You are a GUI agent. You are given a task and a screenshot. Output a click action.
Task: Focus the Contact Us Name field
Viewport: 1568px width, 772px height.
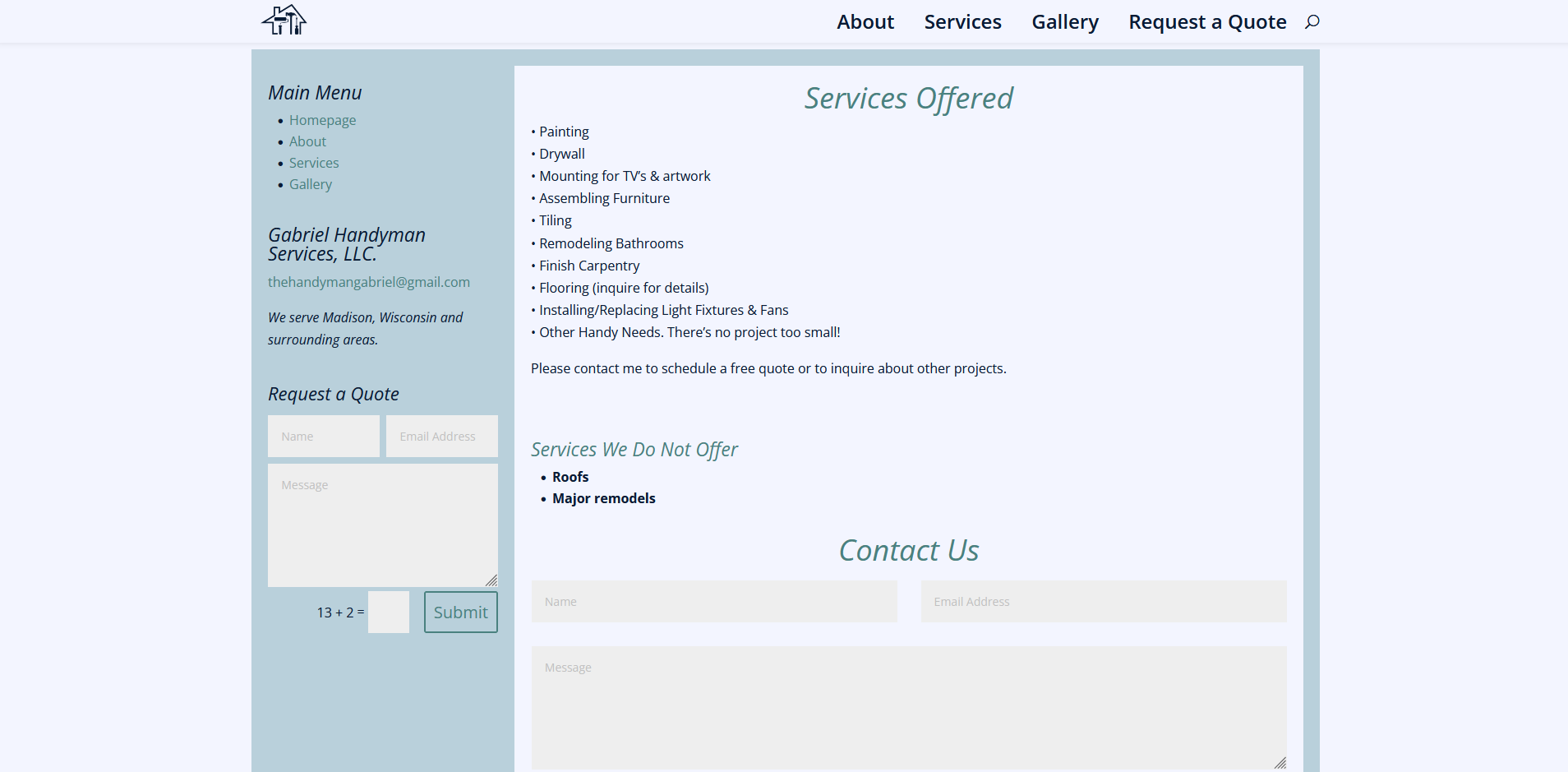pyautogui.click(x=714, y=602)
